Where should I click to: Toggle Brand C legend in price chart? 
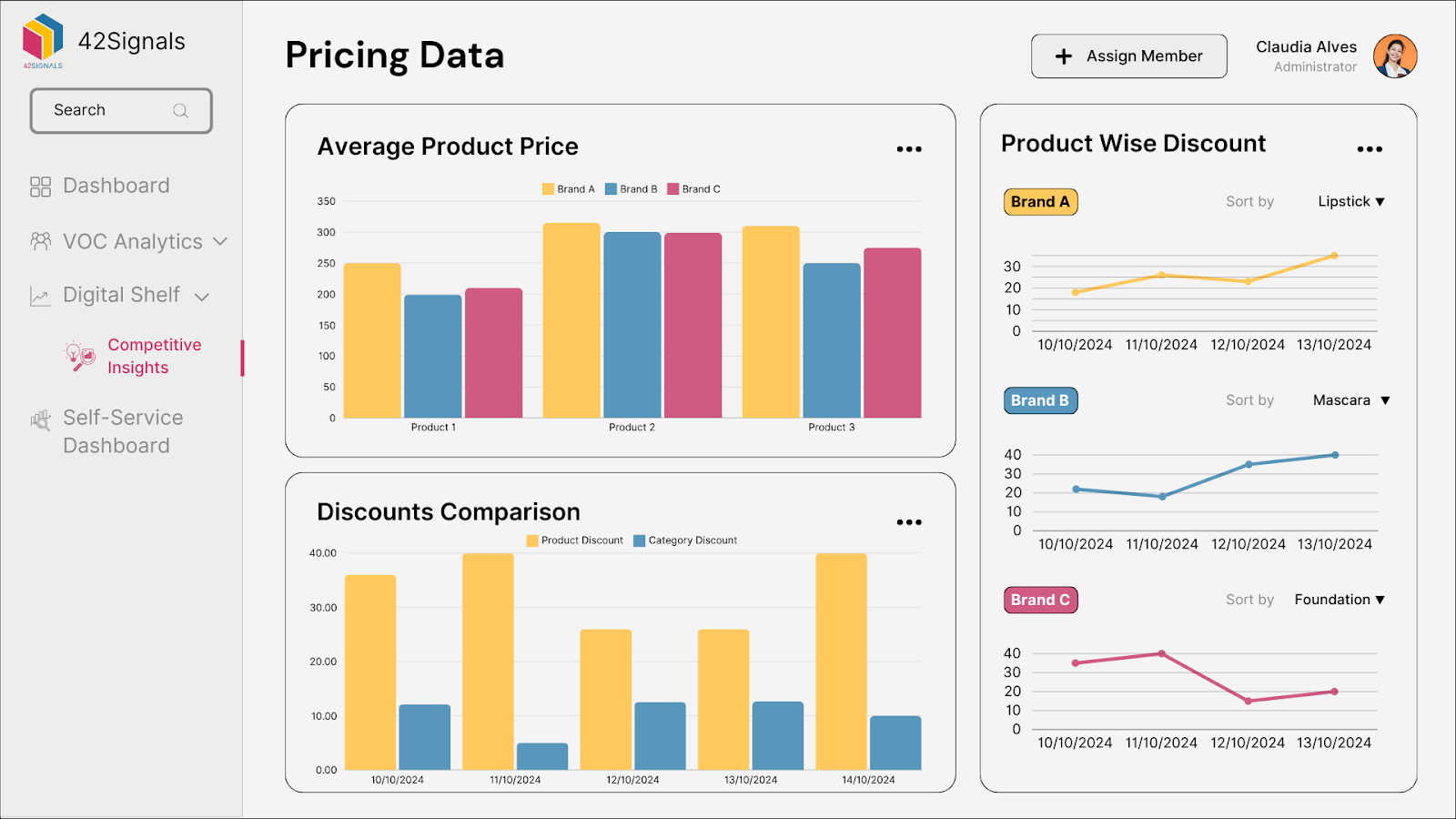(x=693, y=189)
